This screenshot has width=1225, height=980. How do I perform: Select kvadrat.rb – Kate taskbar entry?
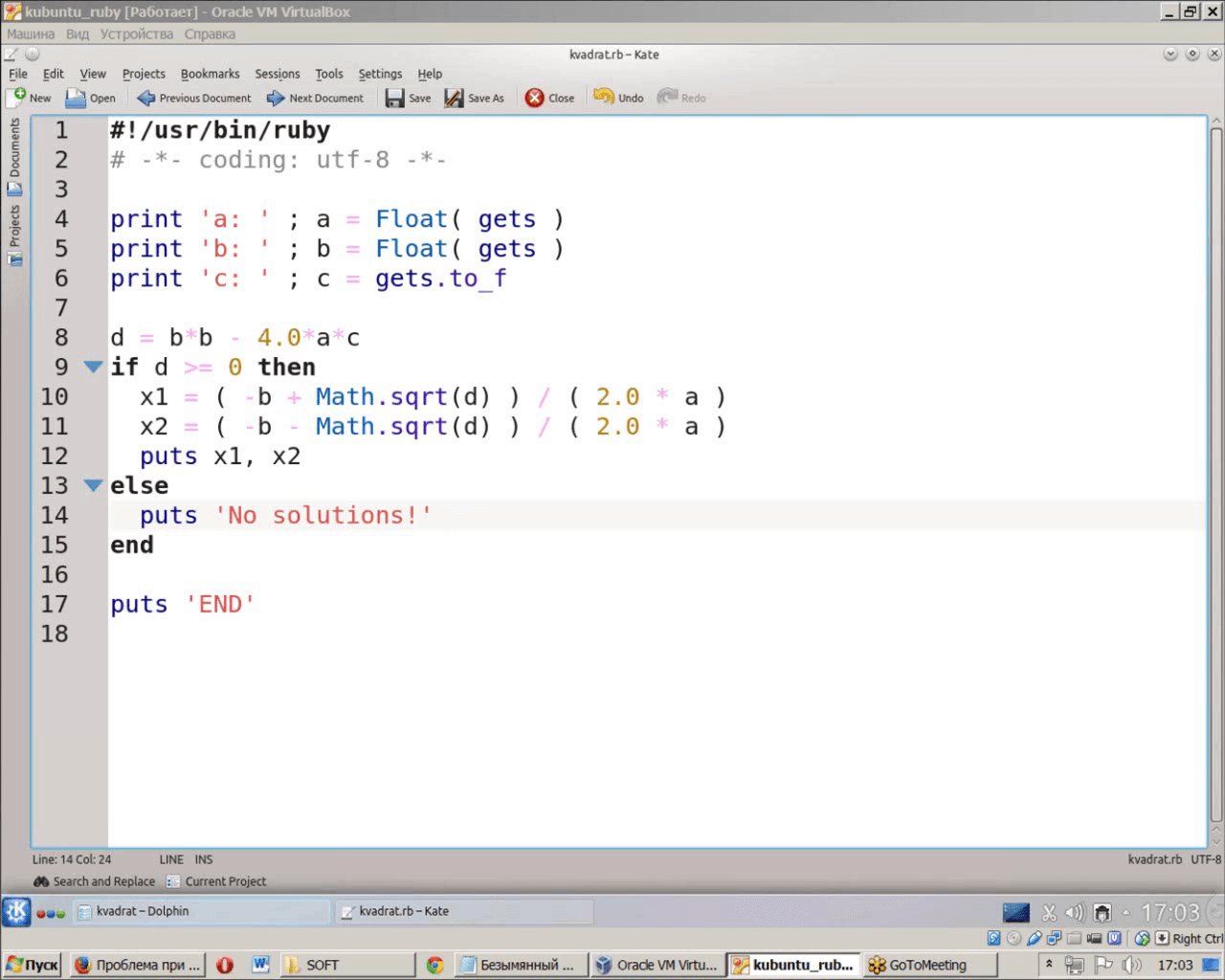(464, 911)
